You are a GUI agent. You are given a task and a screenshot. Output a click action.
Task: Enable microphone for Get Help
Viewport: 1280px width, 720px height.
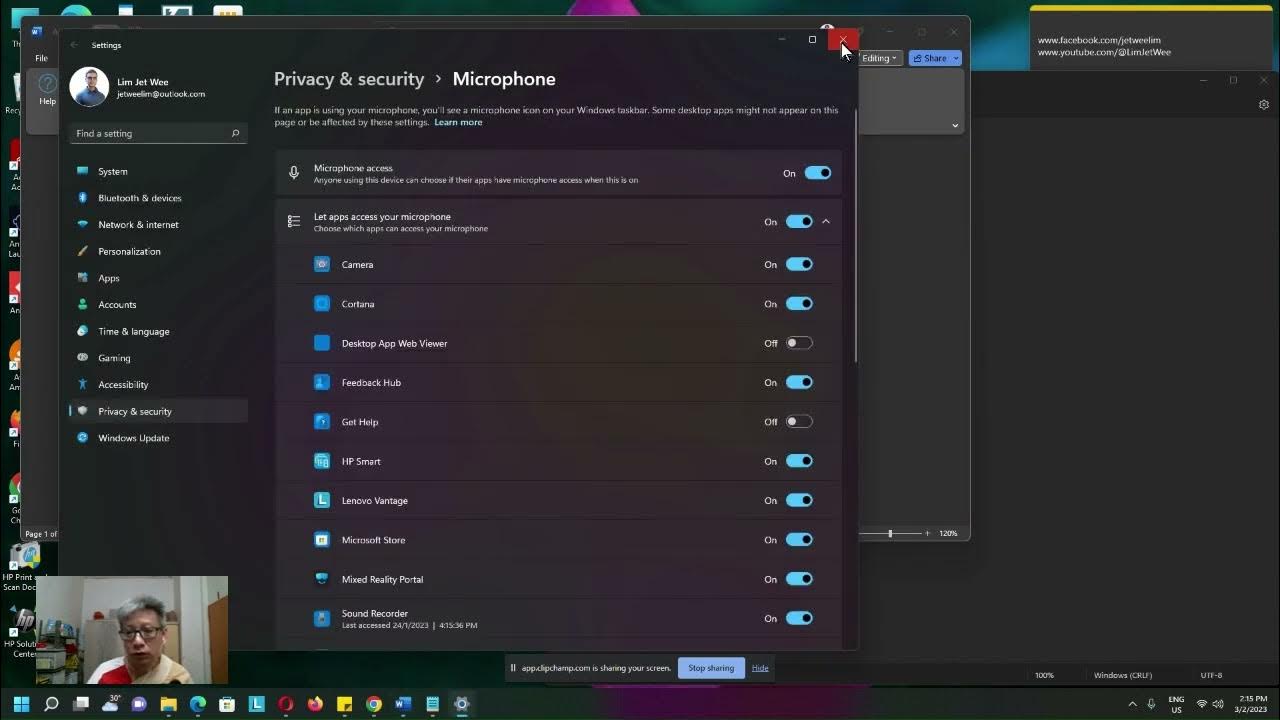pos(799,421)
